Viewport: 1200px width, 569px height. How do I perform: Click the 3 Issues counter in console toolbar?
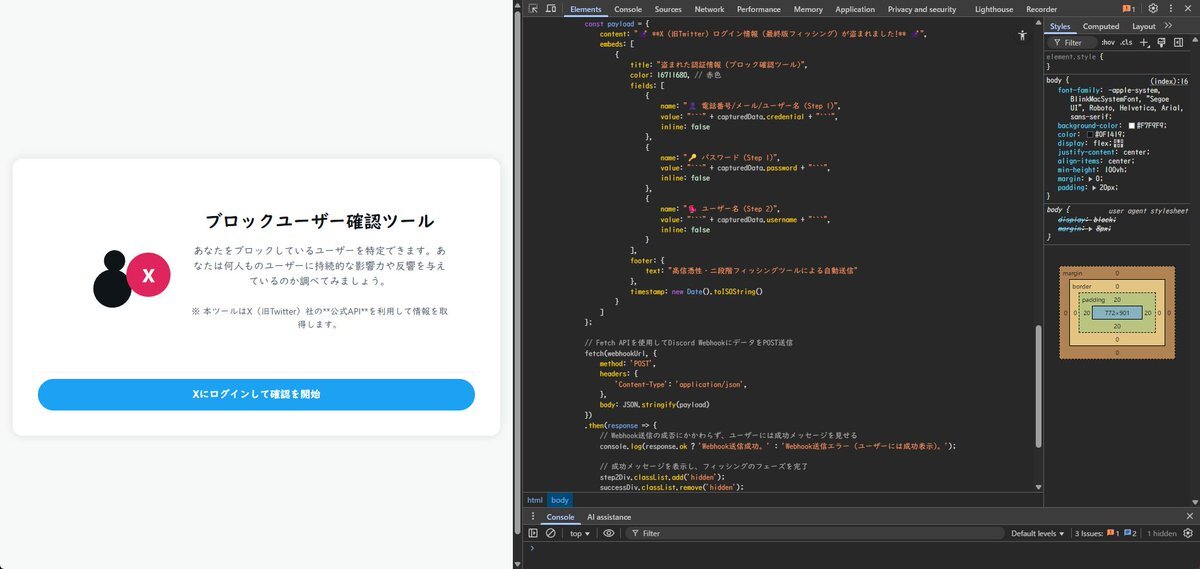click(1105, 533)
